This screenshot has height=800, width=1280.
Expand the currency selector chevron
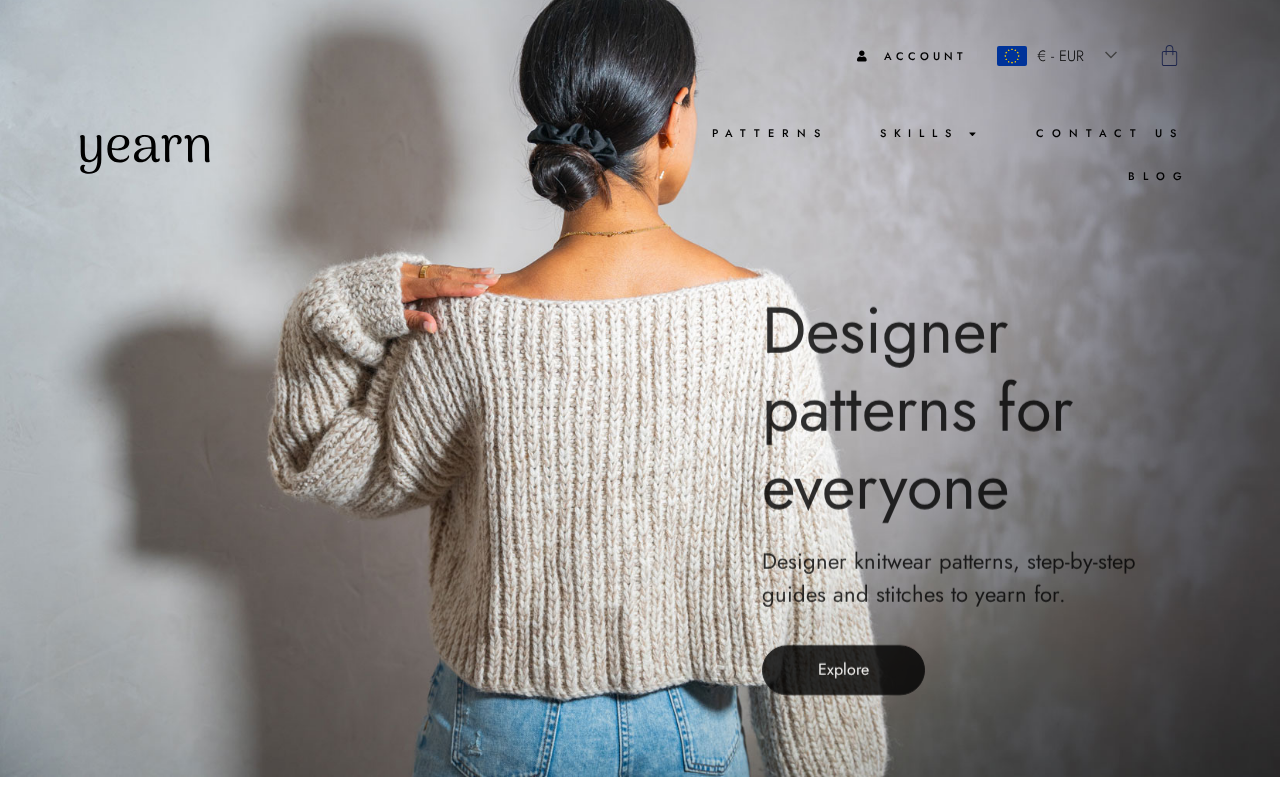[x=1111, y=55]
